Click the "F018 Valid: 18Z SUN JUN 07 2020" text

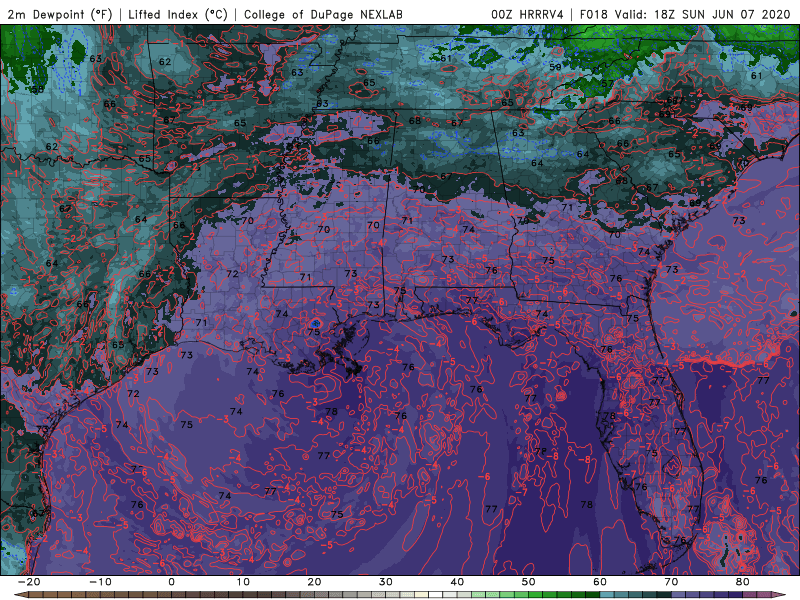685,14
